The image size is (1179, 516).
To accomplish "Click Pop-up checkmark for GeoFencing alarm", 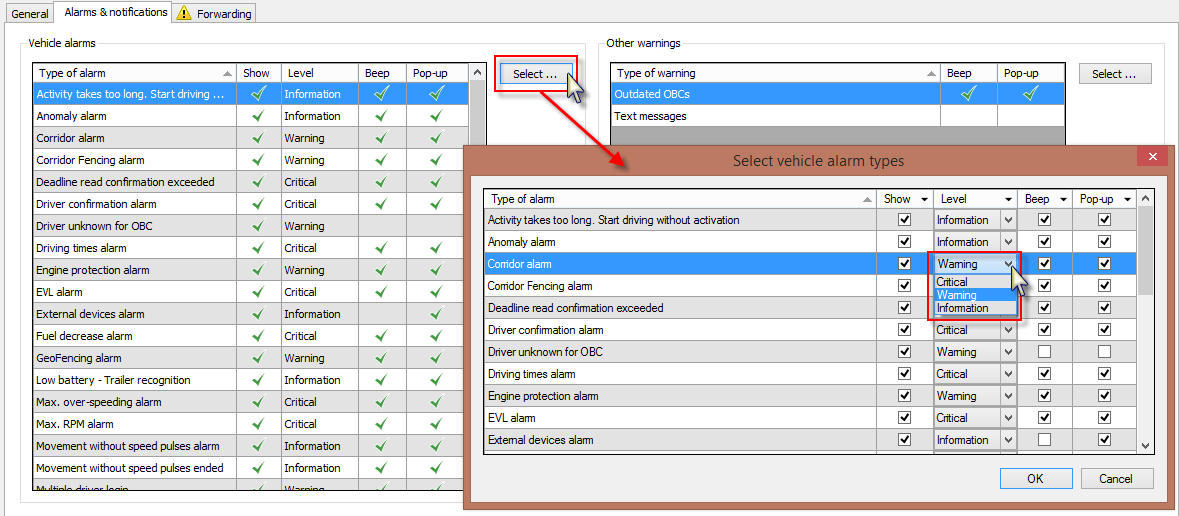I will click(435, 358).
